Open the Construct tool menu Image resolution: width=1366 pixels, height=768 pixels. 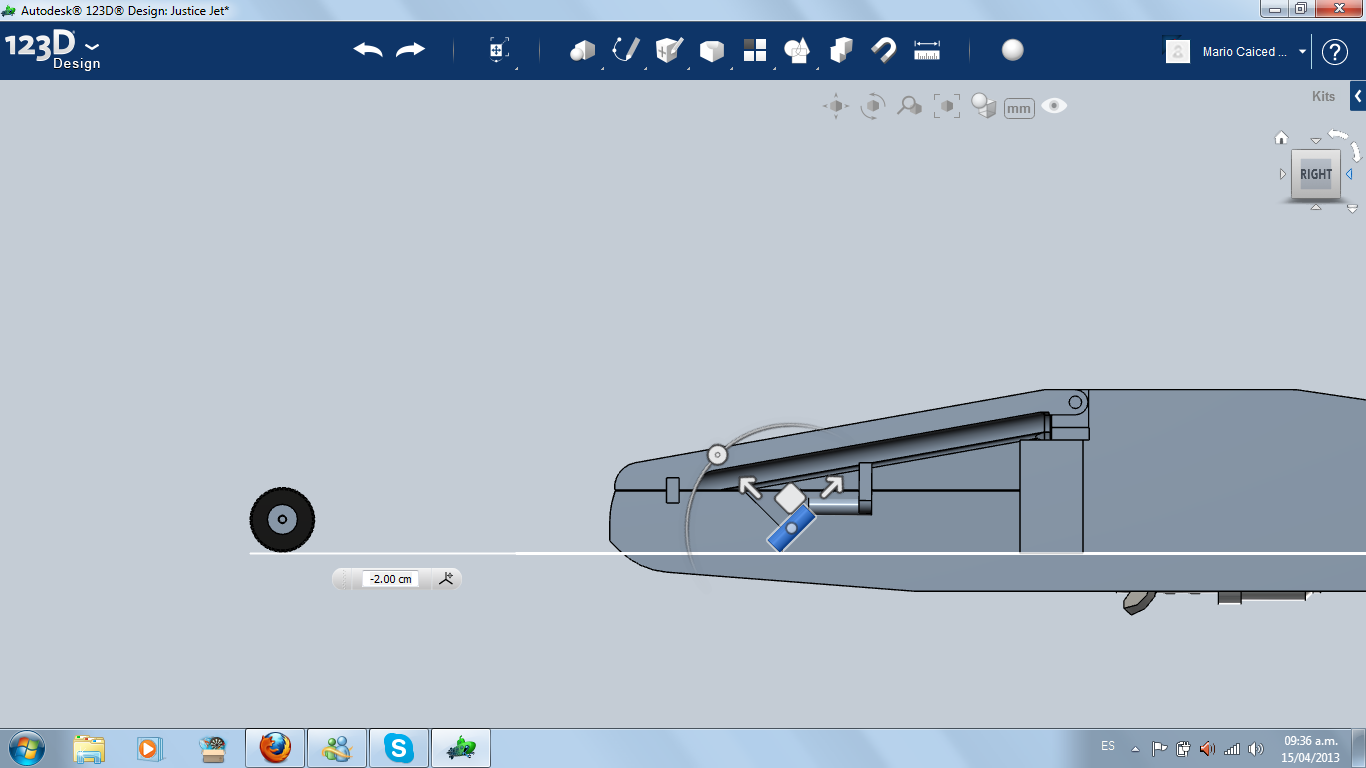(669, 50)
